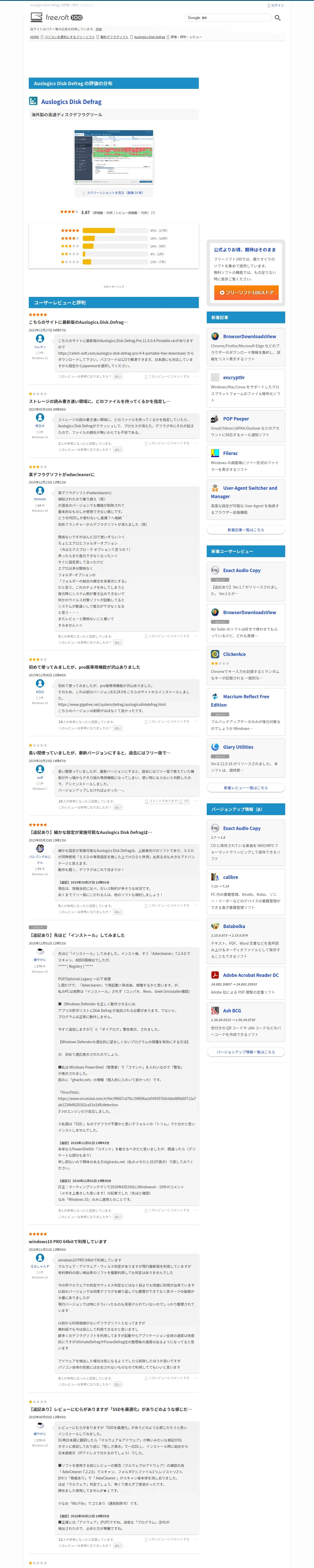Open 無料デフラグソフト breadcrumb
Viewport: 314px width, 1568px height.
click(115, 37)
